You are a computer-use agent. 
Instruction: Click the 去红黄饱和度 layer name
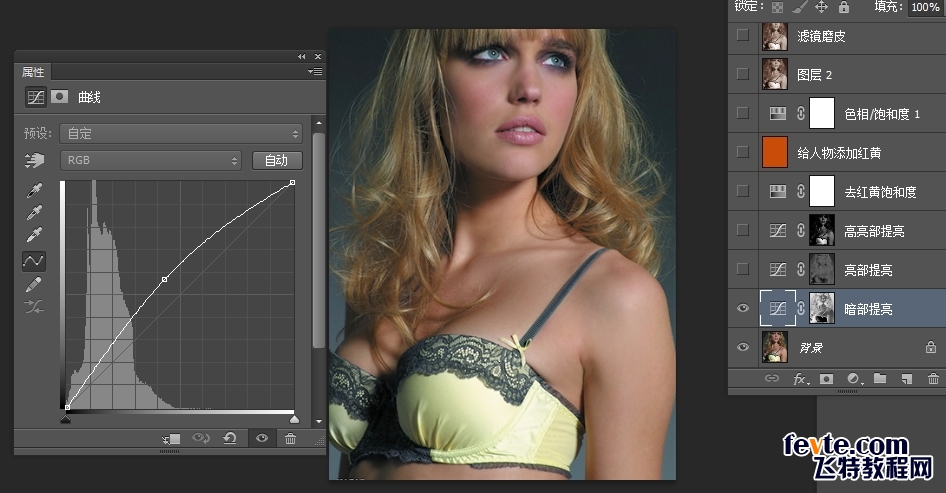(x=880, y=192)
